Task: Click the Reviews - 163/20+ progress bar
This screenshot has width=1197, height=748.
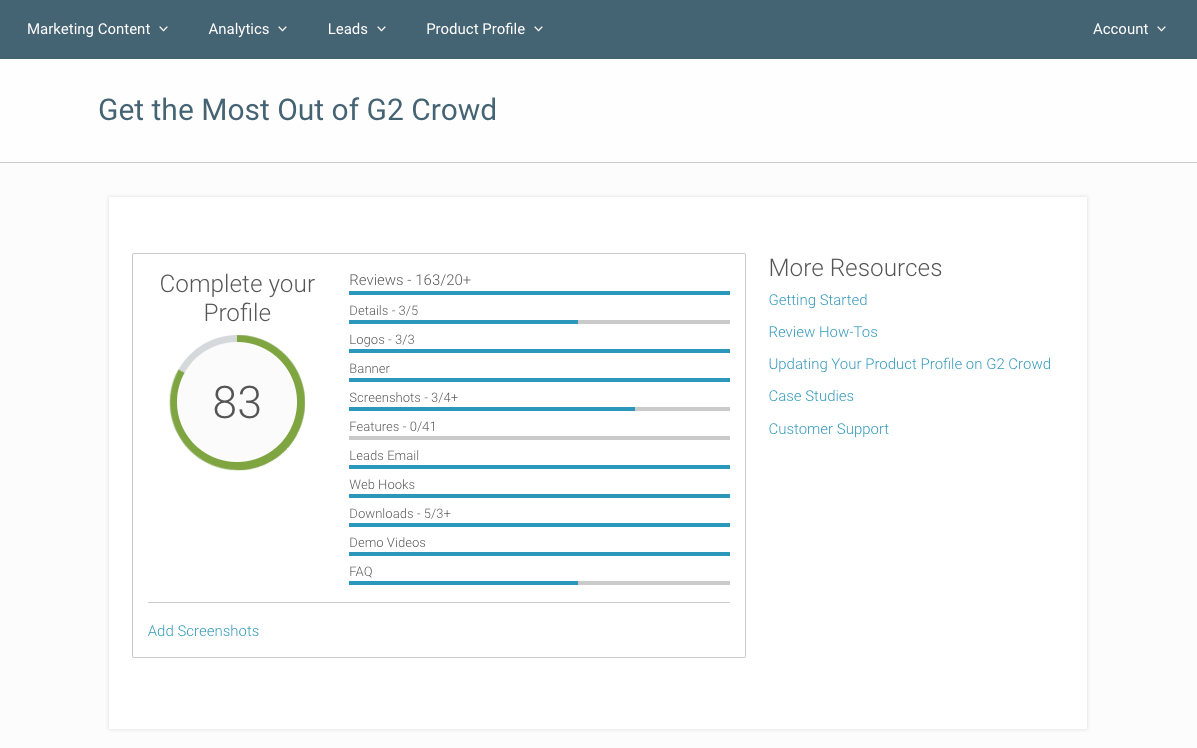Action: coord(539,293)
